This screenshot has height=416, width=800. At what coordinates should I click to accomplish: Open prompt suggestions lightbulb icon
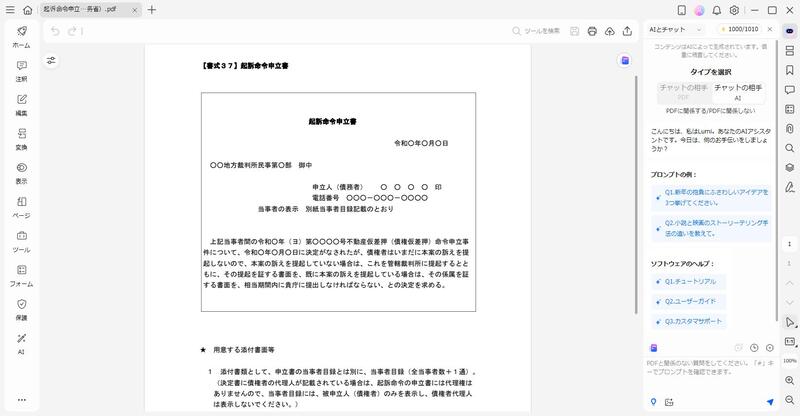pos(654,402)
